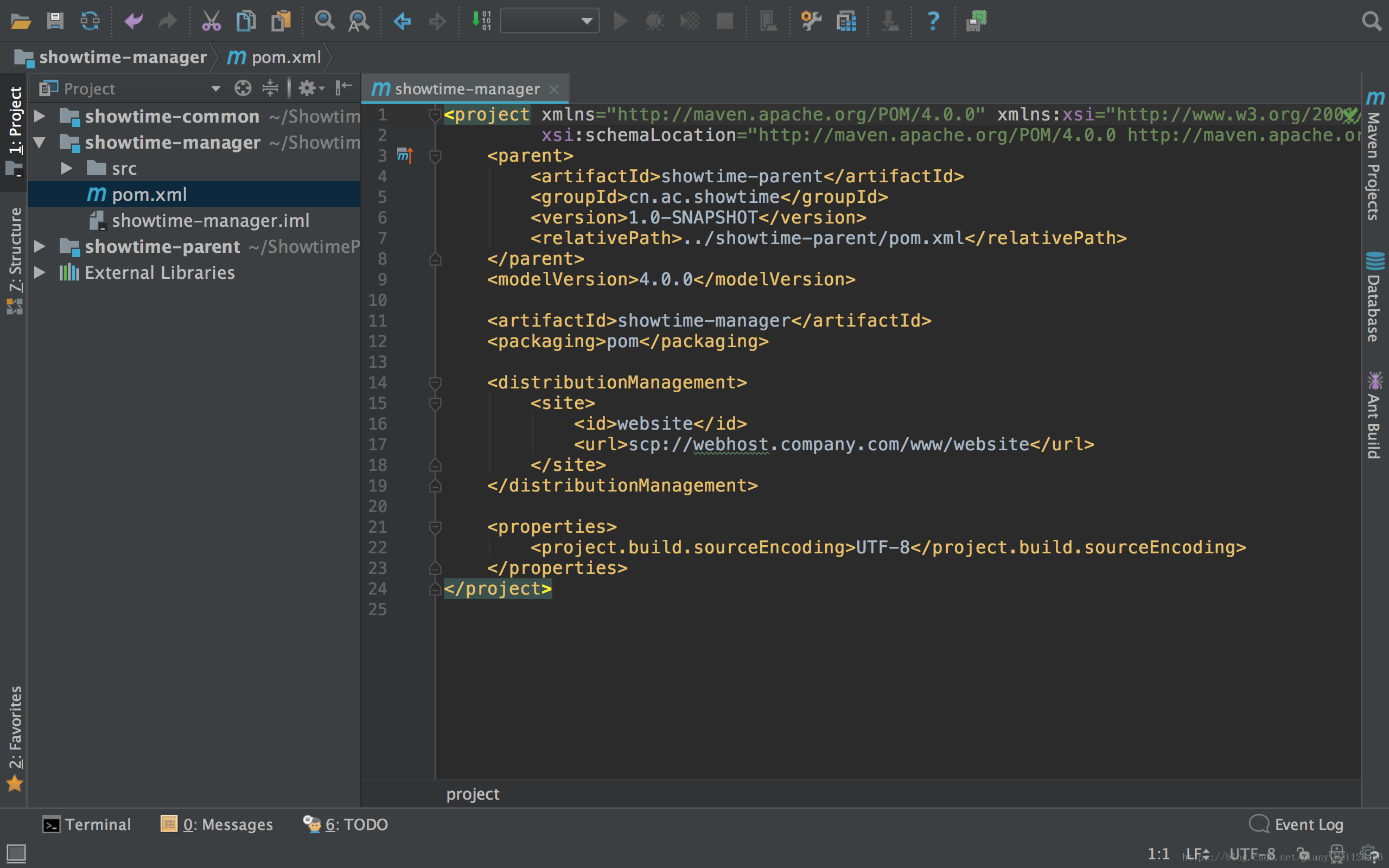Screen dimensions: 1389x868
Task: Click the Redo arrow icon
Action: click(x=168, y=22)
